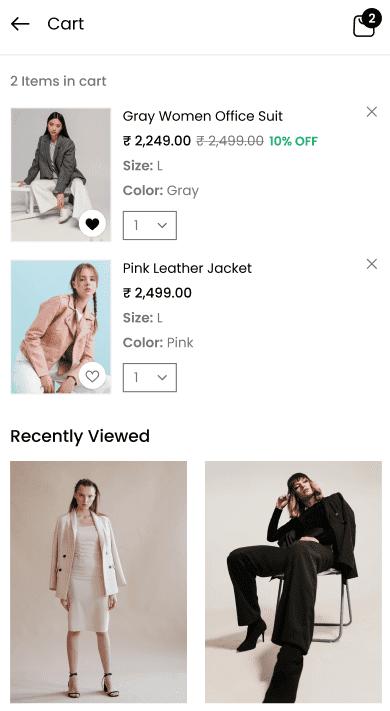Click the Pink Leather Jacket title
The image size is (390, 711).
pos(187,268)
